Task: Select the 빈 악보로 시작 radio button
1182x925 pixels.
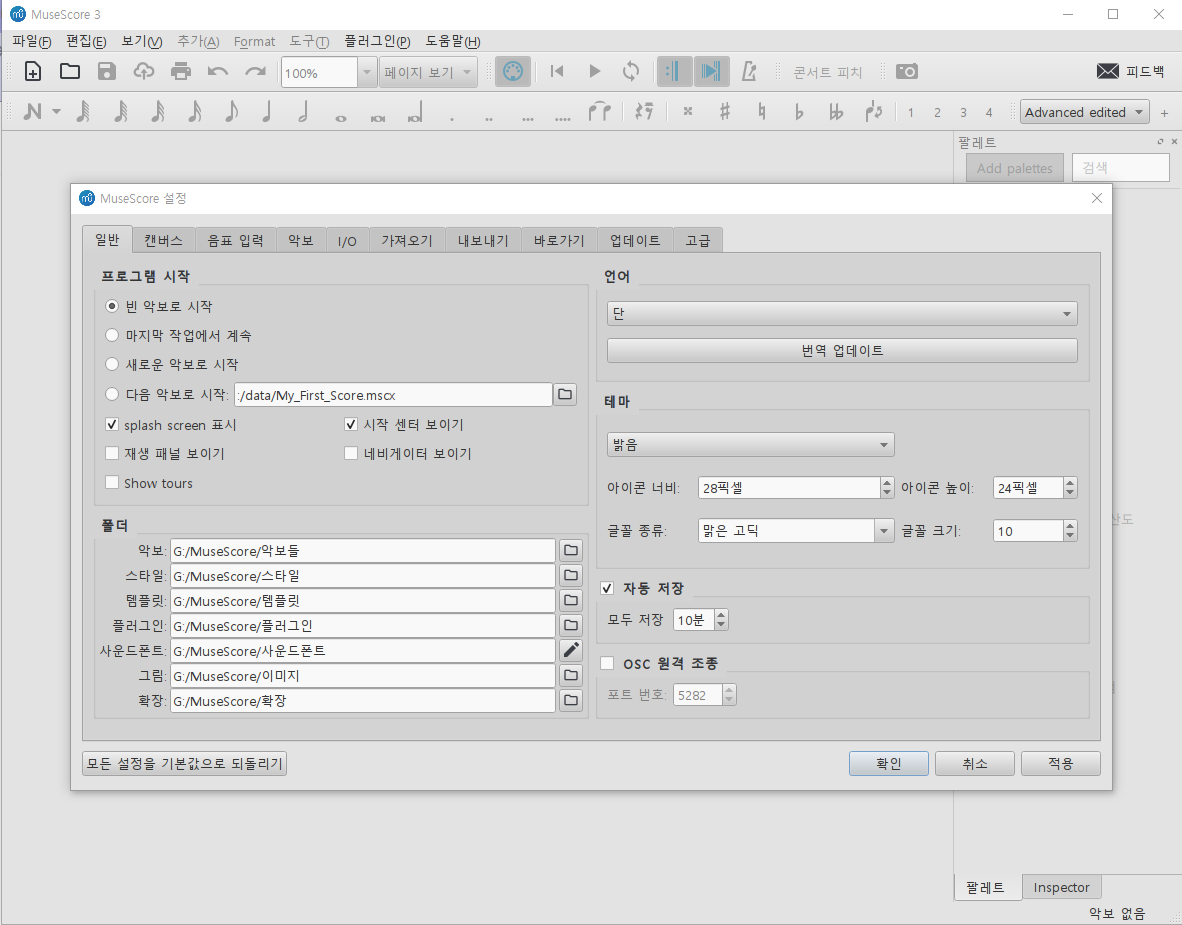Action: tap(112, 306)
